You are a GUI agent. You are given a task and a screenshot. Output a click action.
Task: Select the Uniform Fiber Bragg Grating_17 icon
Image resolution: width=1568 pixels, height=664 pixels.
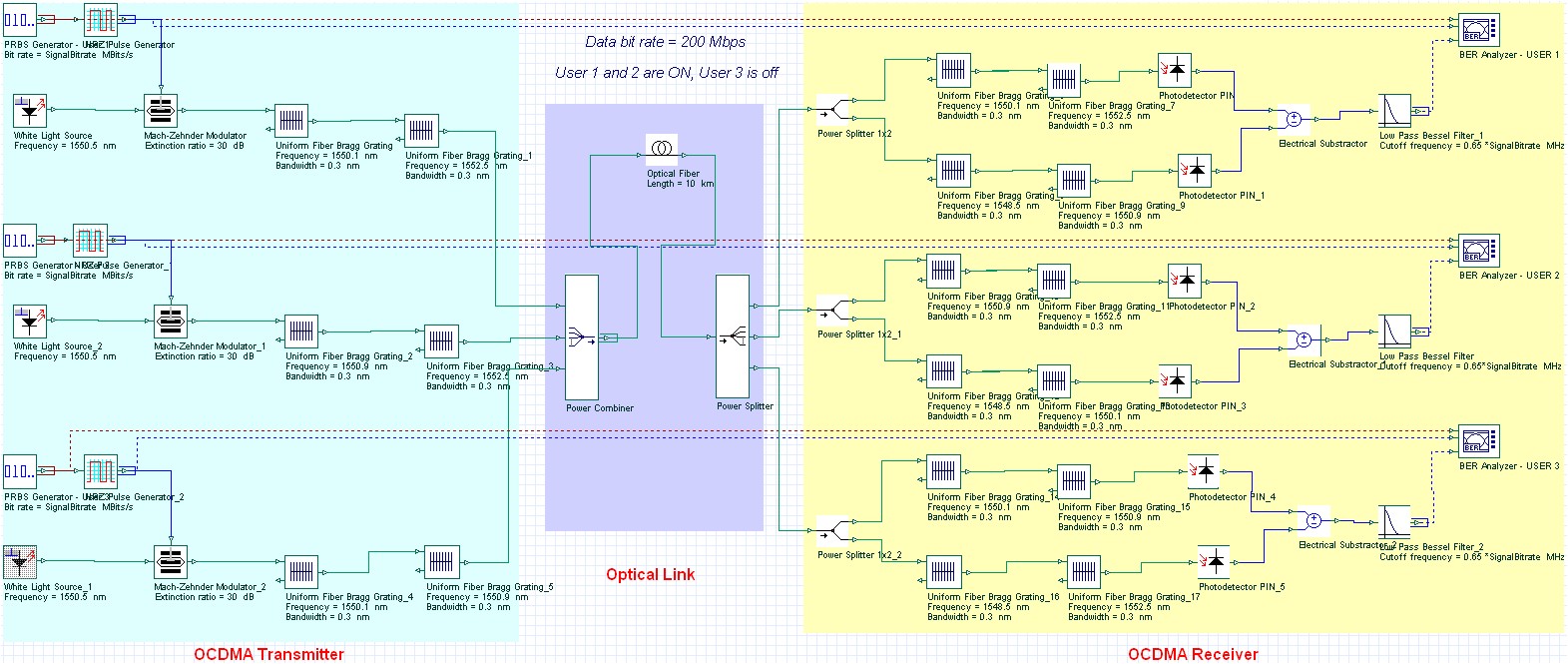pyautogui.click(x=1084, y=572)
